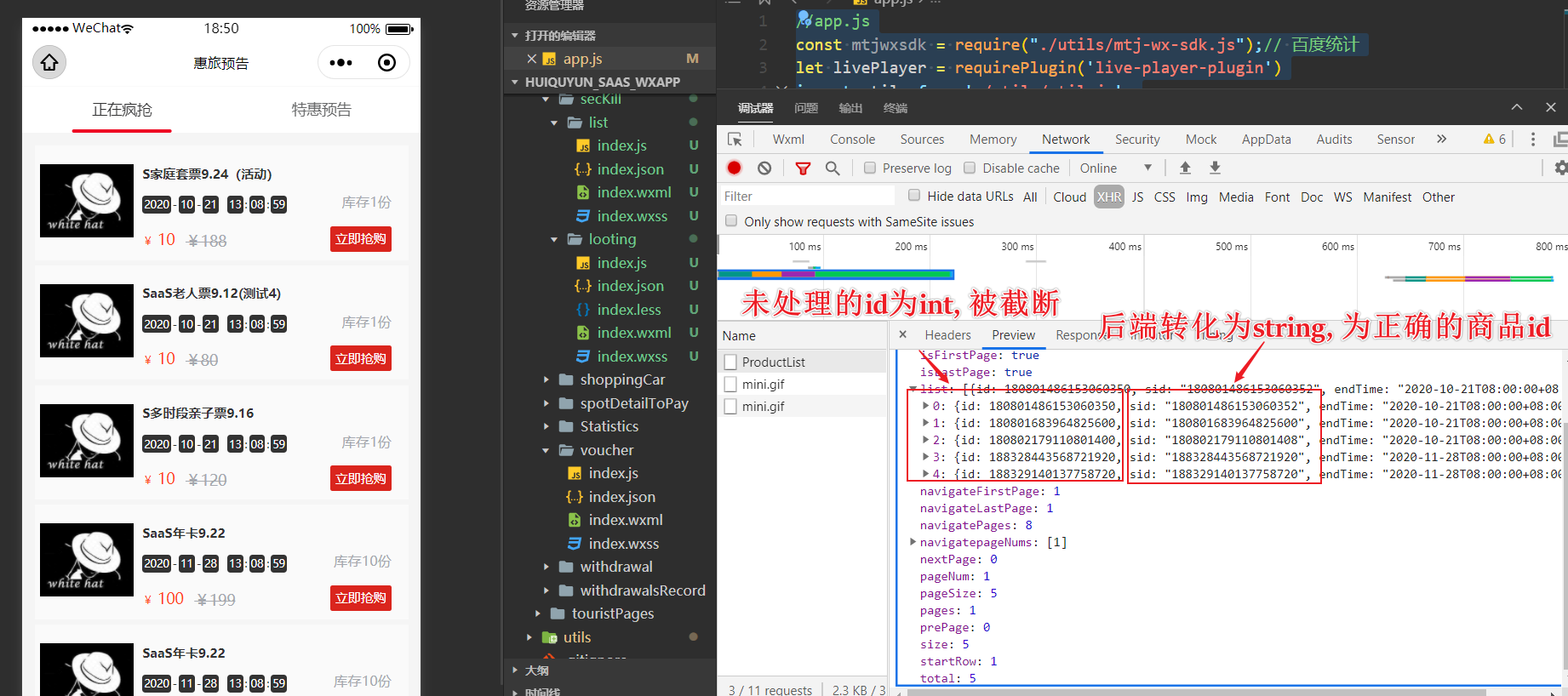Close the request details pane

[903, 334]
